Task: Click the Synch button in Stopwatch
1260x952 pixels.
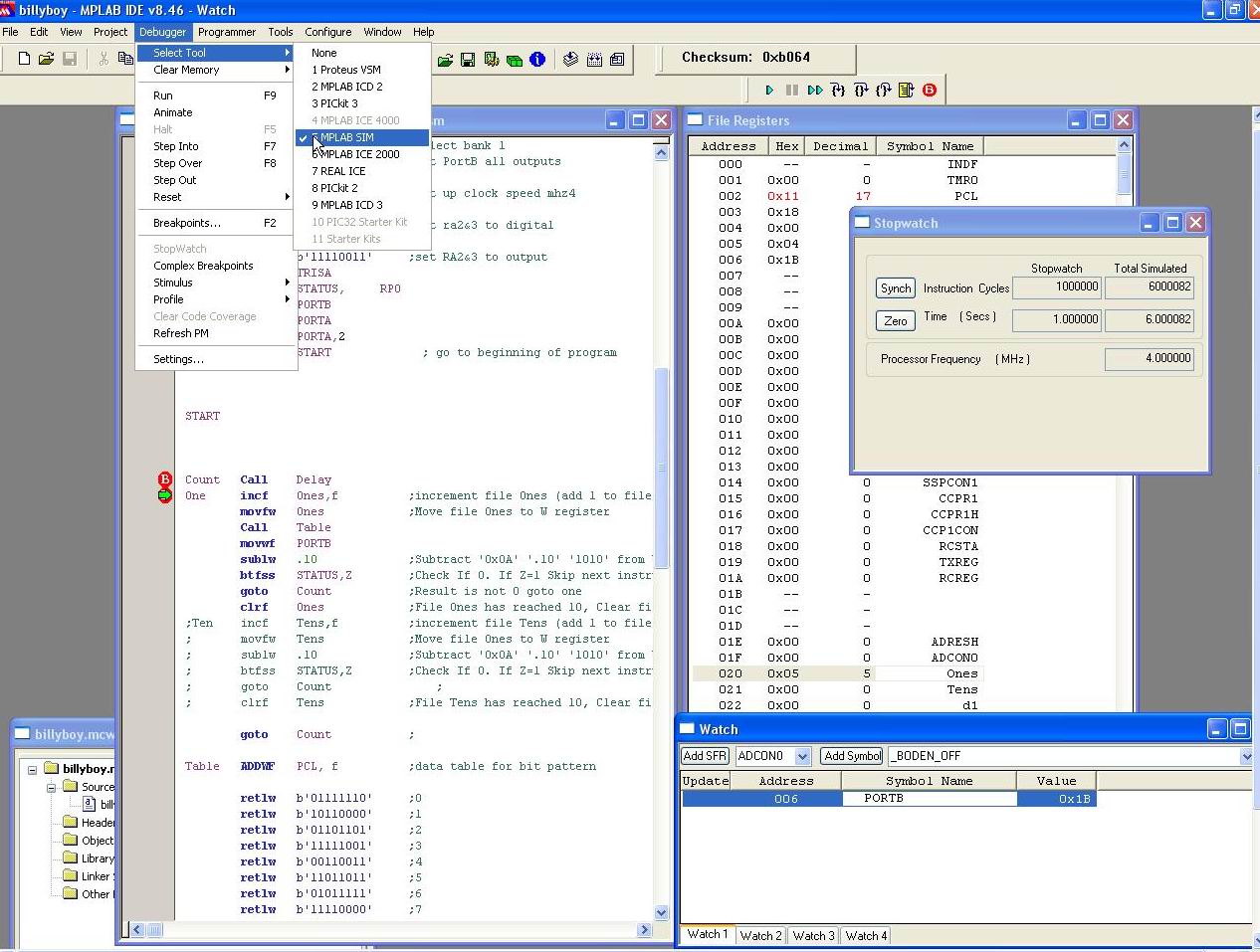Action: click(x=896, y=288)
